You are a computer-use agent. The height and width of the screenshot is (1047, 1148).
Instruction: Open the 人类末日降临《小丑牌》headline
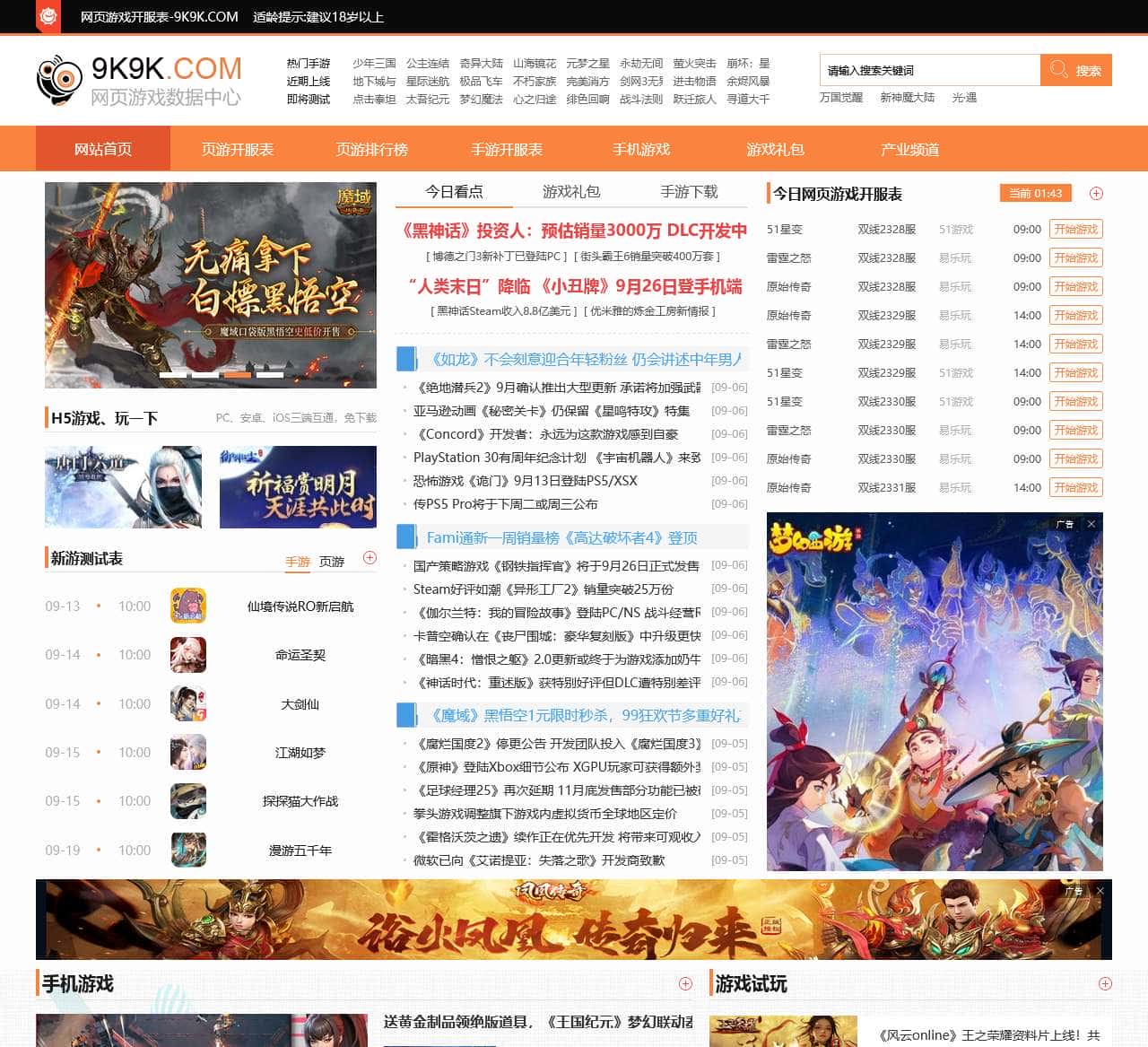(x=574, y=286)
